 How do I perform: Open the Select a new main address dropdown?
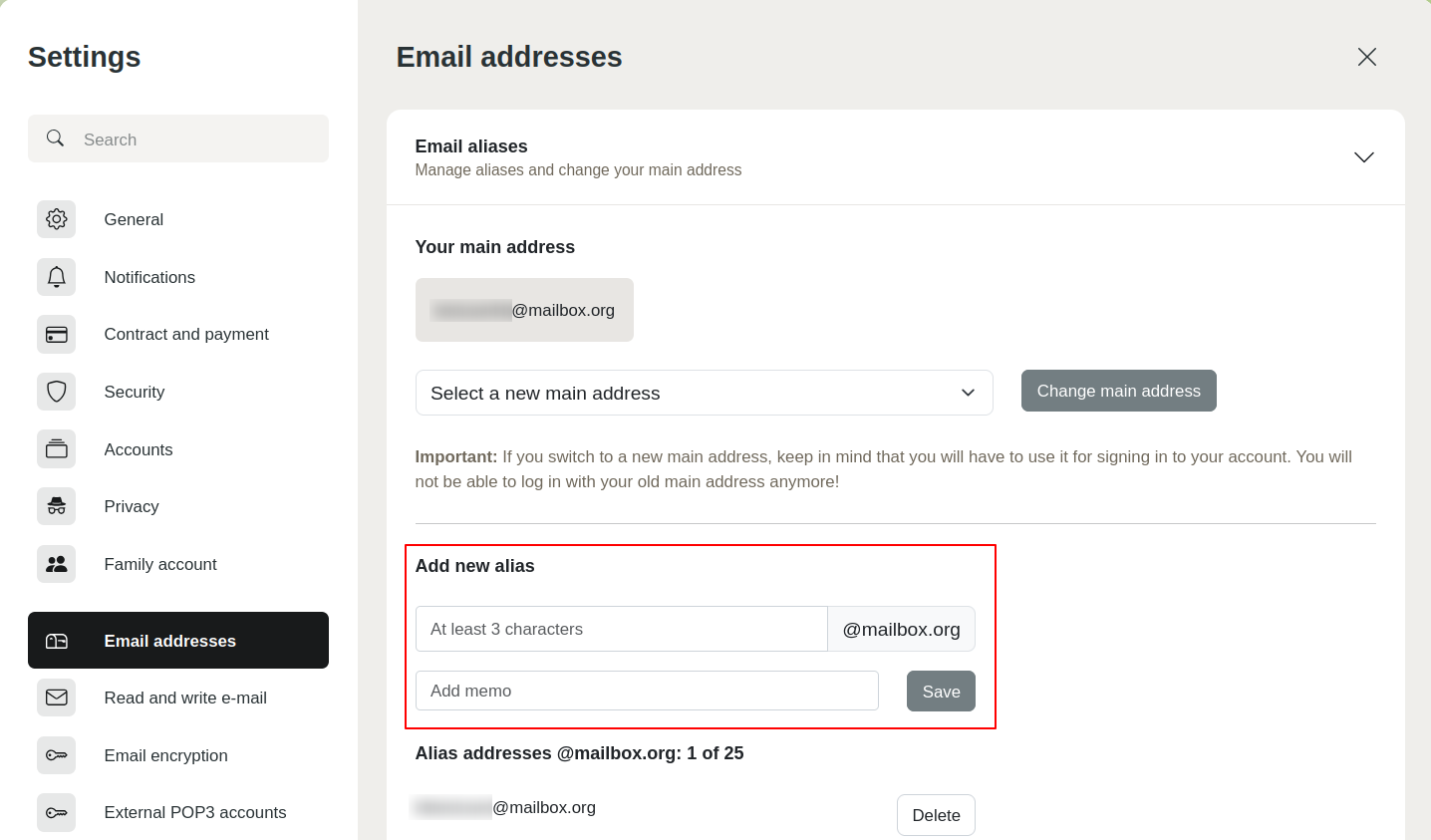click(x=704, y=393)
